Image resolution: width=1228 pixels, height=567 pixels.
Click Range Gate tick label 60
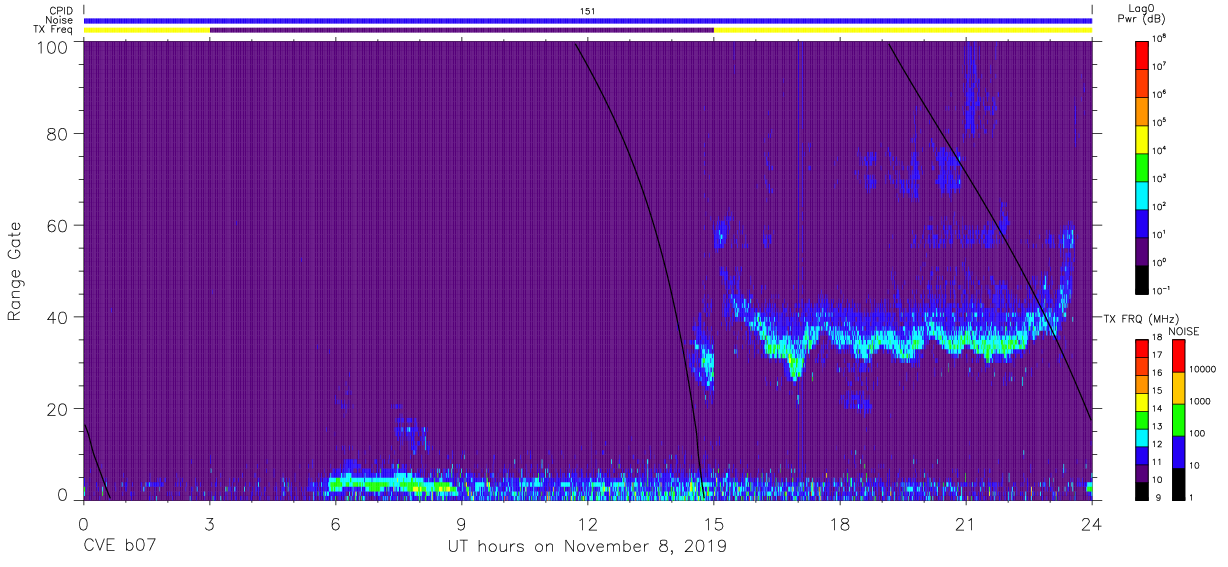(58, 225)
